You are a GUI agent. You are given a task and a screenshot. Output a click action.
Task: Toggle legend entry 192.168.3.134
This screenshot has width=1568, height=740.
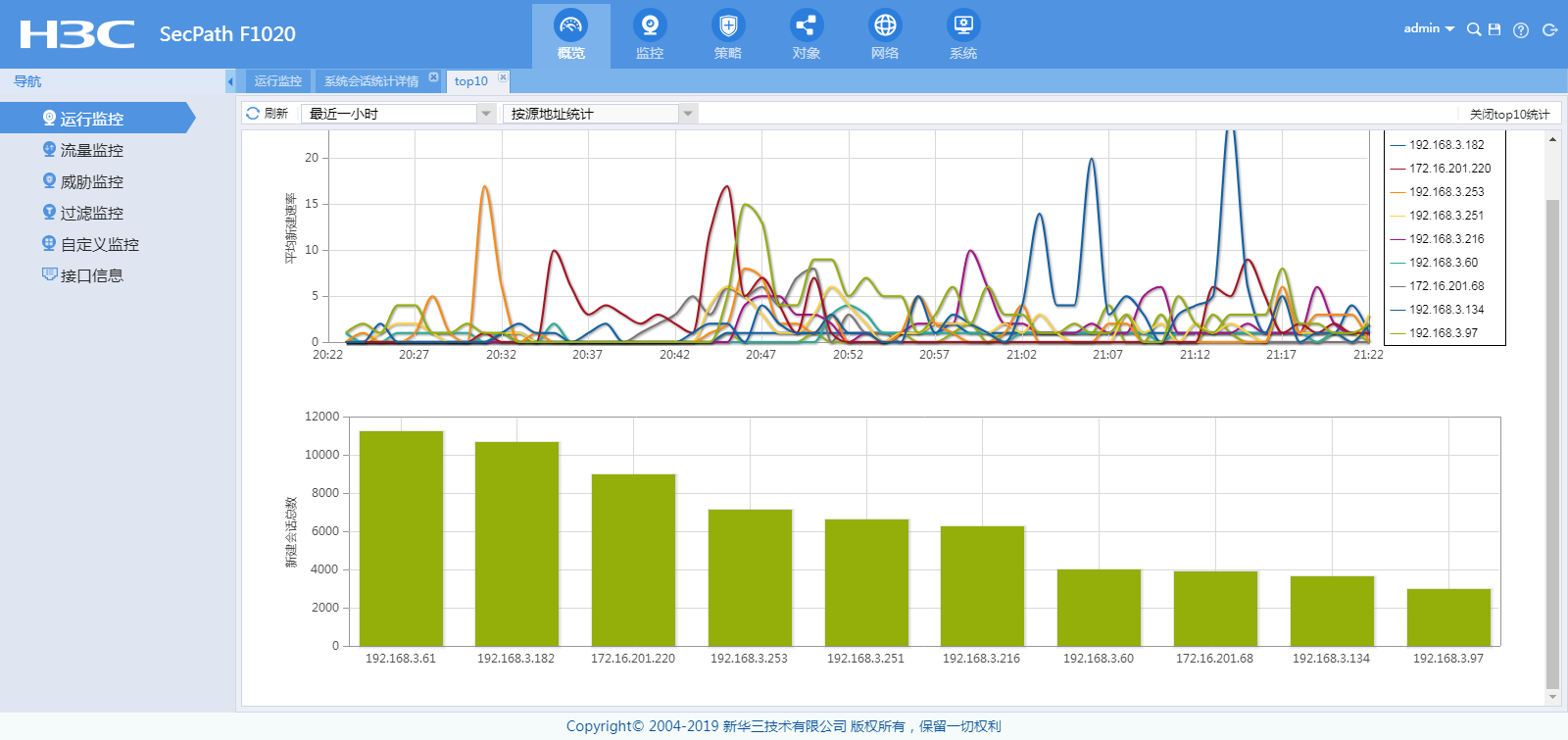pos(1438,309)
